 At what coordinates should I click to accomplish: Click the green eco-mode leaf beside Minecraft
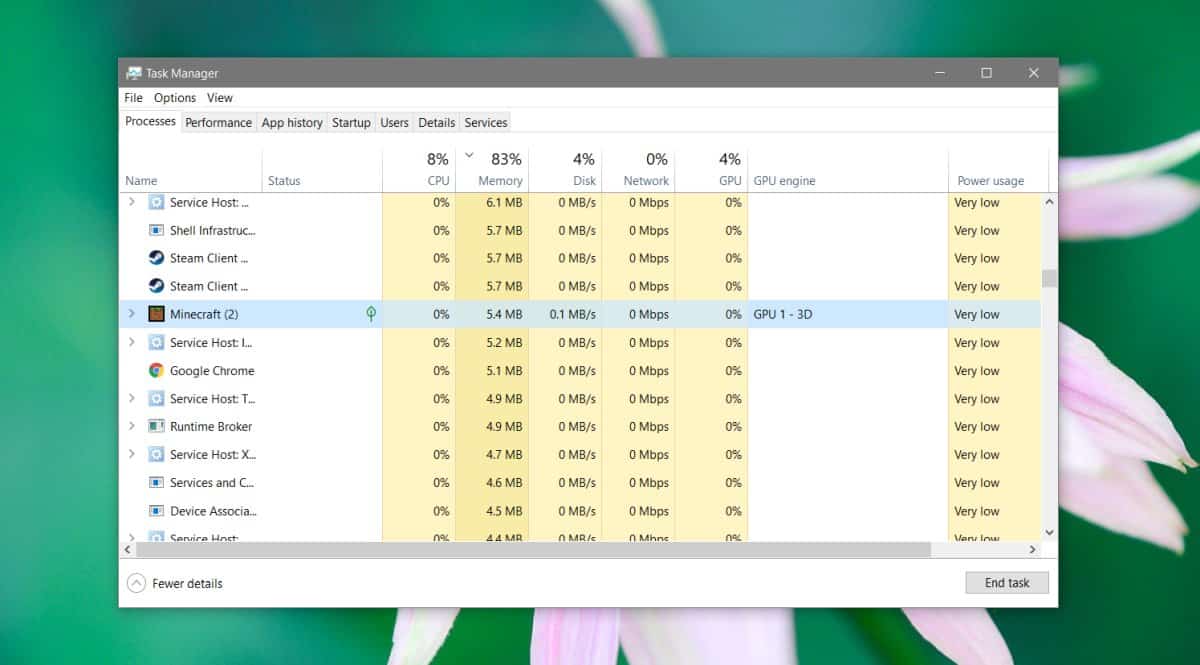click(x=370, y=314)
